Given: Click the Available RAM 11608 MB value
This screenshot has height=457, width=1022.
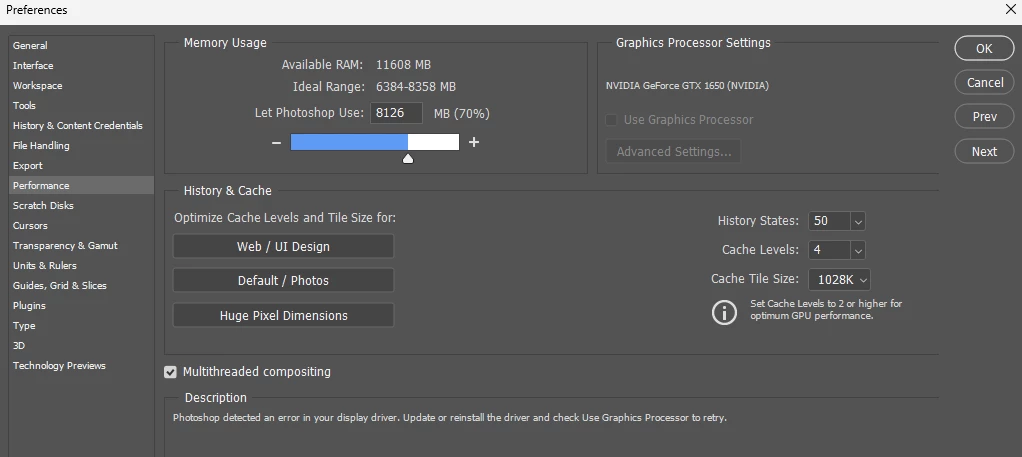Looking at the screenshot, I should tap(403, 65).
